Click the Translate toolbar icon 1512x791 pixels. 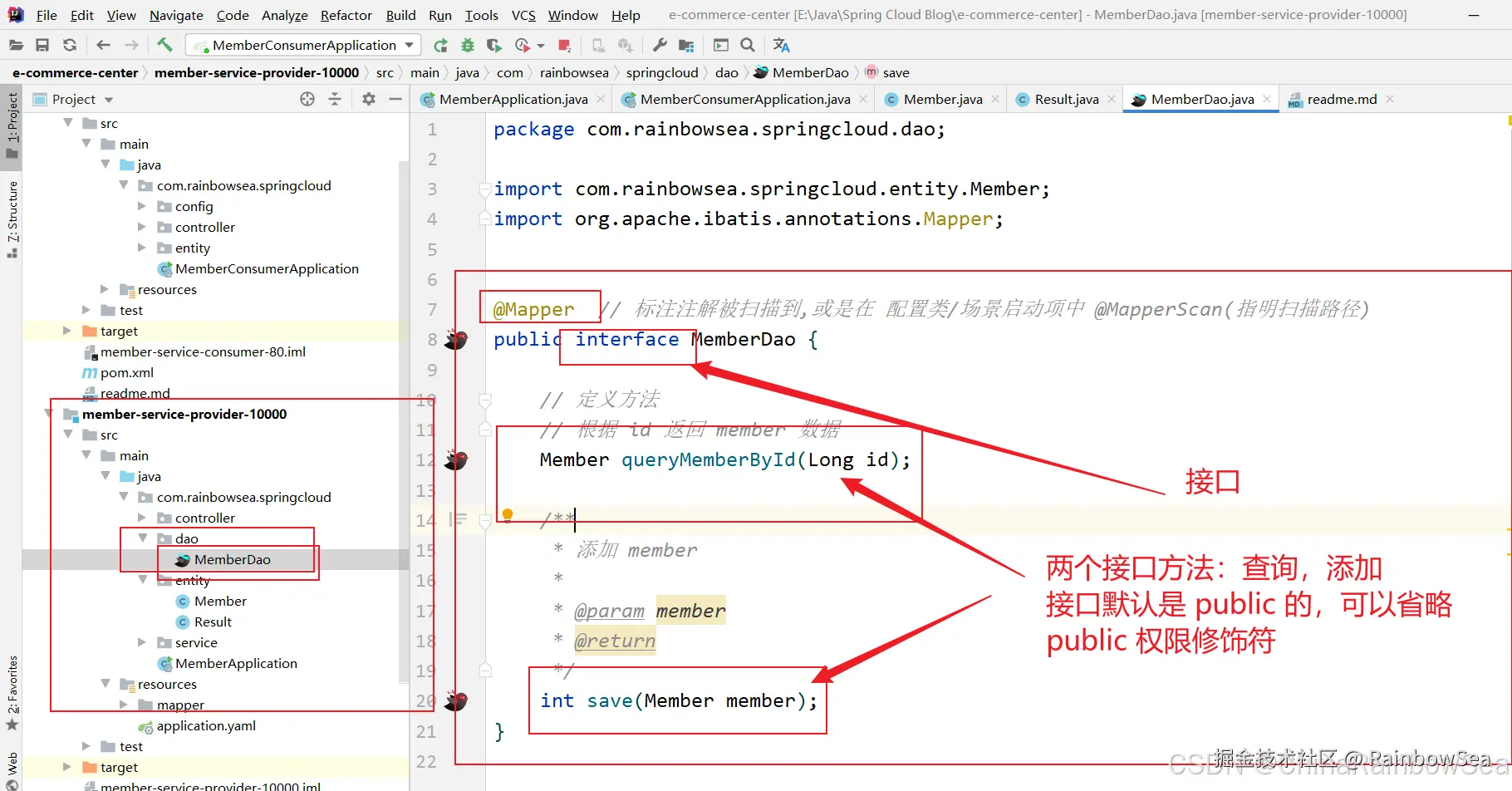781,45
